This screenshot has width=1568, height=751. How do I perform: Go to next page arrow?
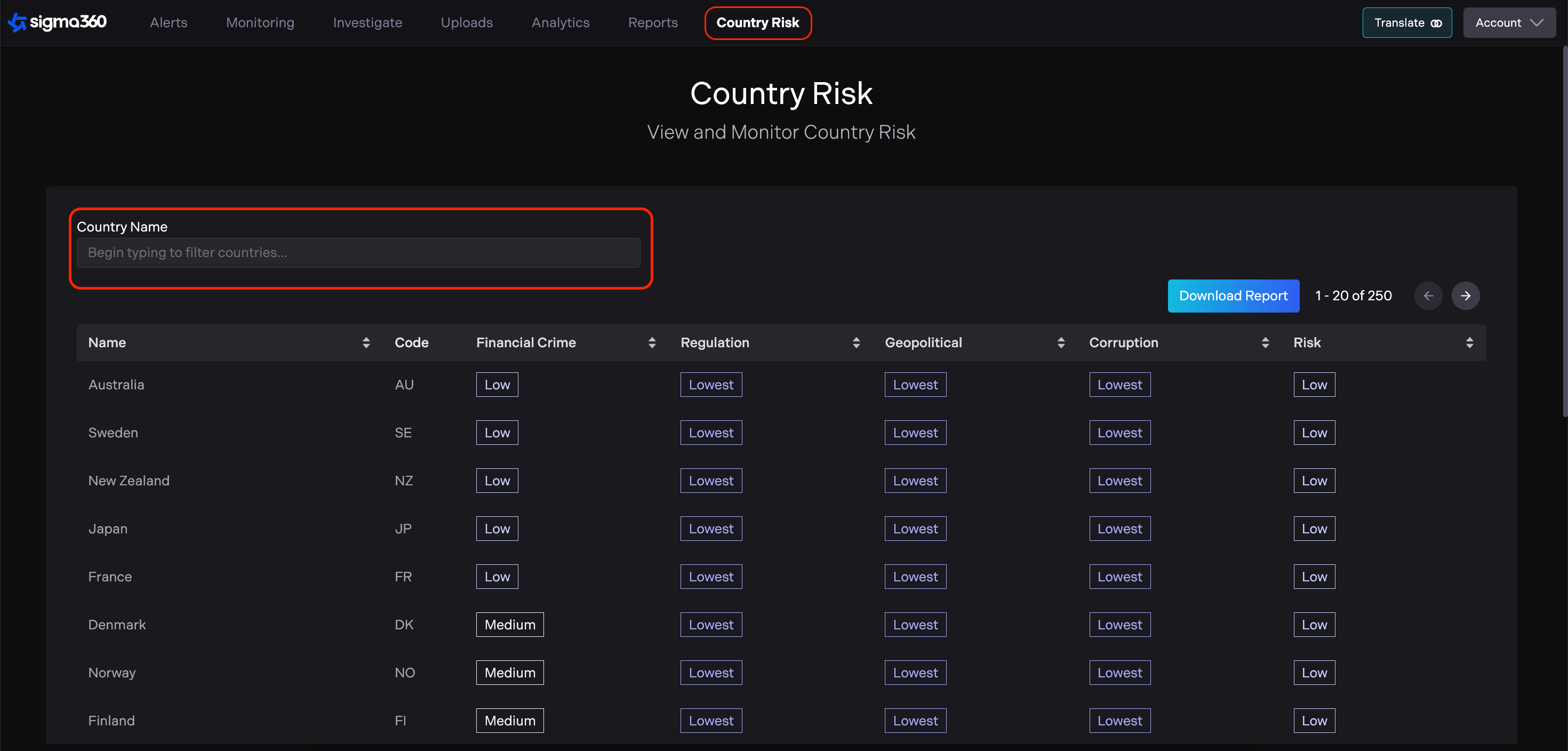[x=1465, y=296]
